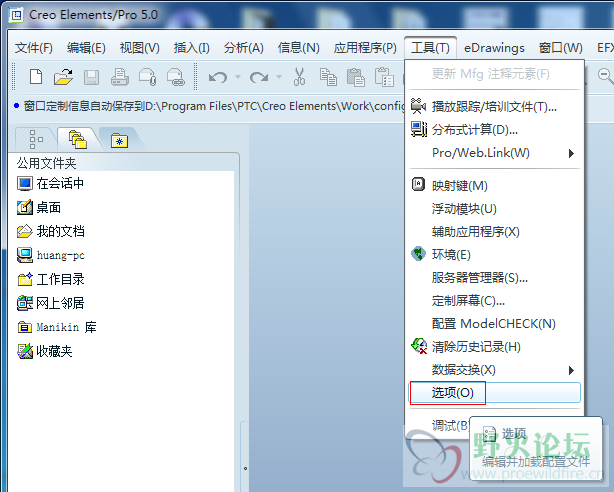Click the send as mail attachment icon
This screenshot has width=614, height=492.
coord(148,77)
